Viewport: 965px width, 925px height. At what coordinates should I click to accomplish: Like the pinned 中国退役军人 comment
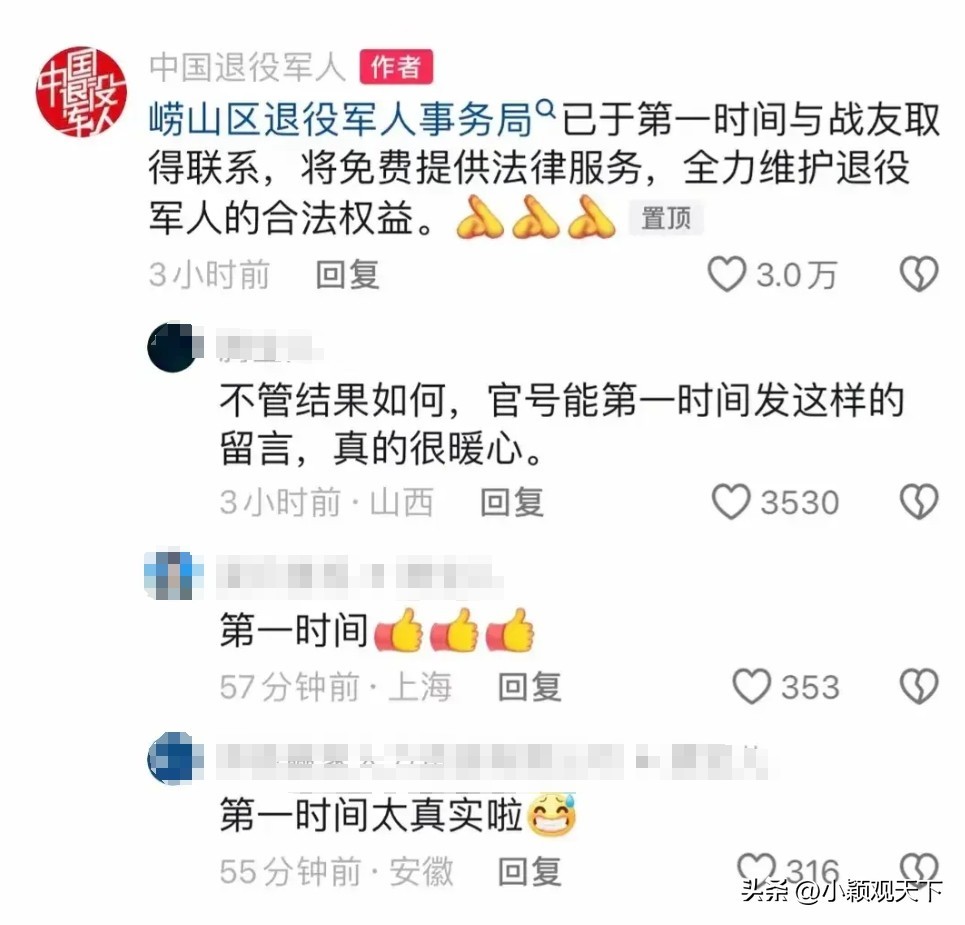coord(727,274)
